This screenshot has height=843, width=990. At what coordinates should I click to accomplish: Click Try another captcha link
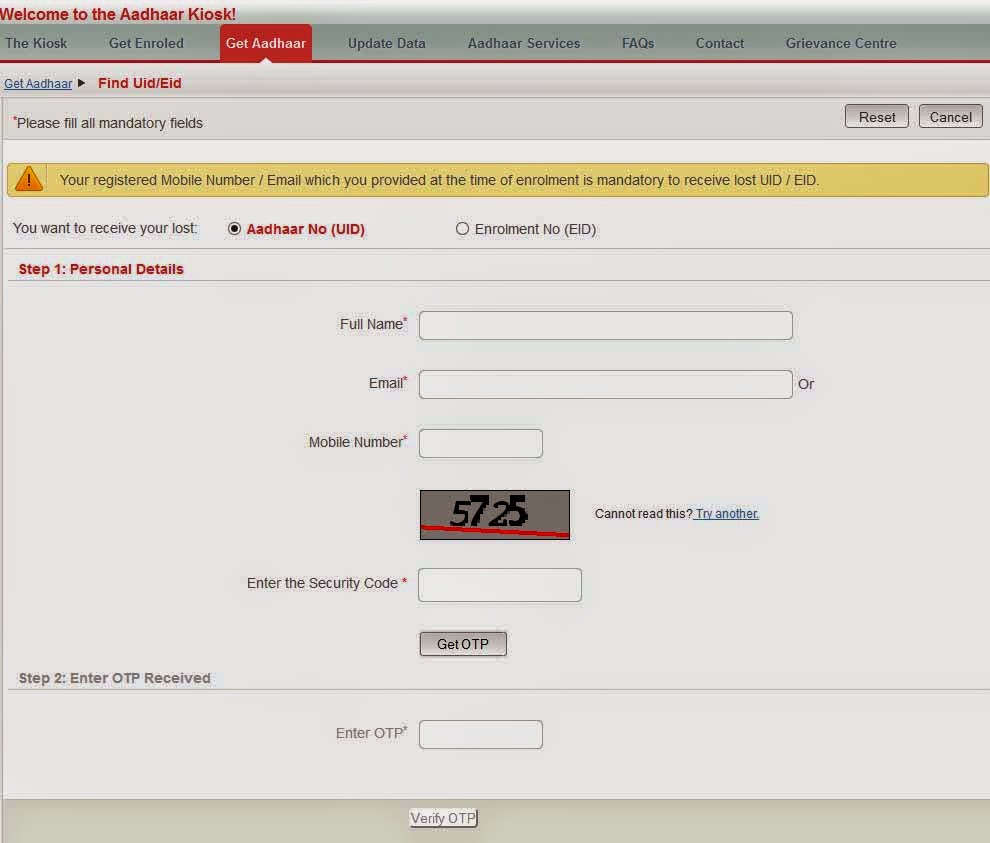tap(727, 513)
